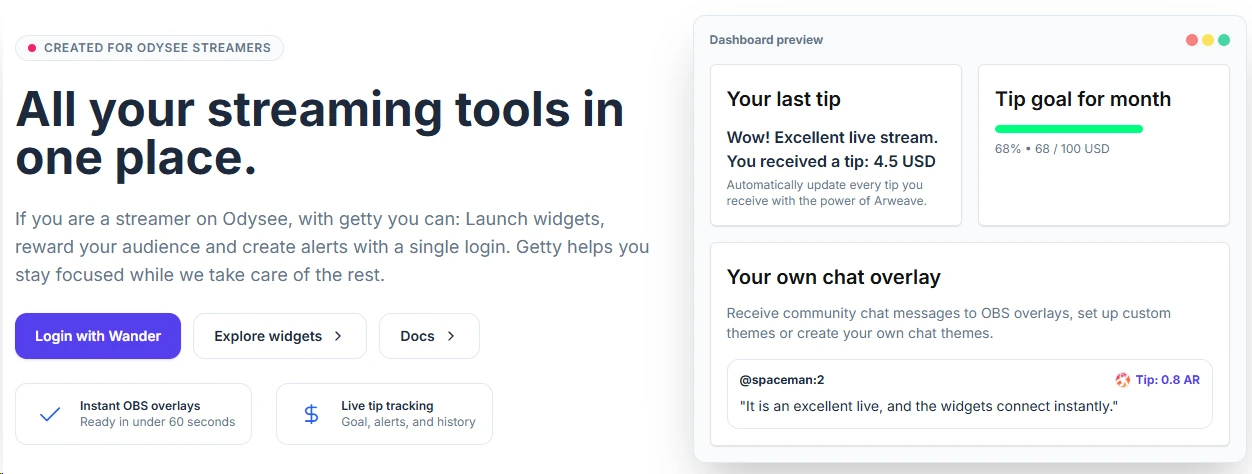
Task: Click the "All your streaming tools" headline
Action: coord(320,133)
